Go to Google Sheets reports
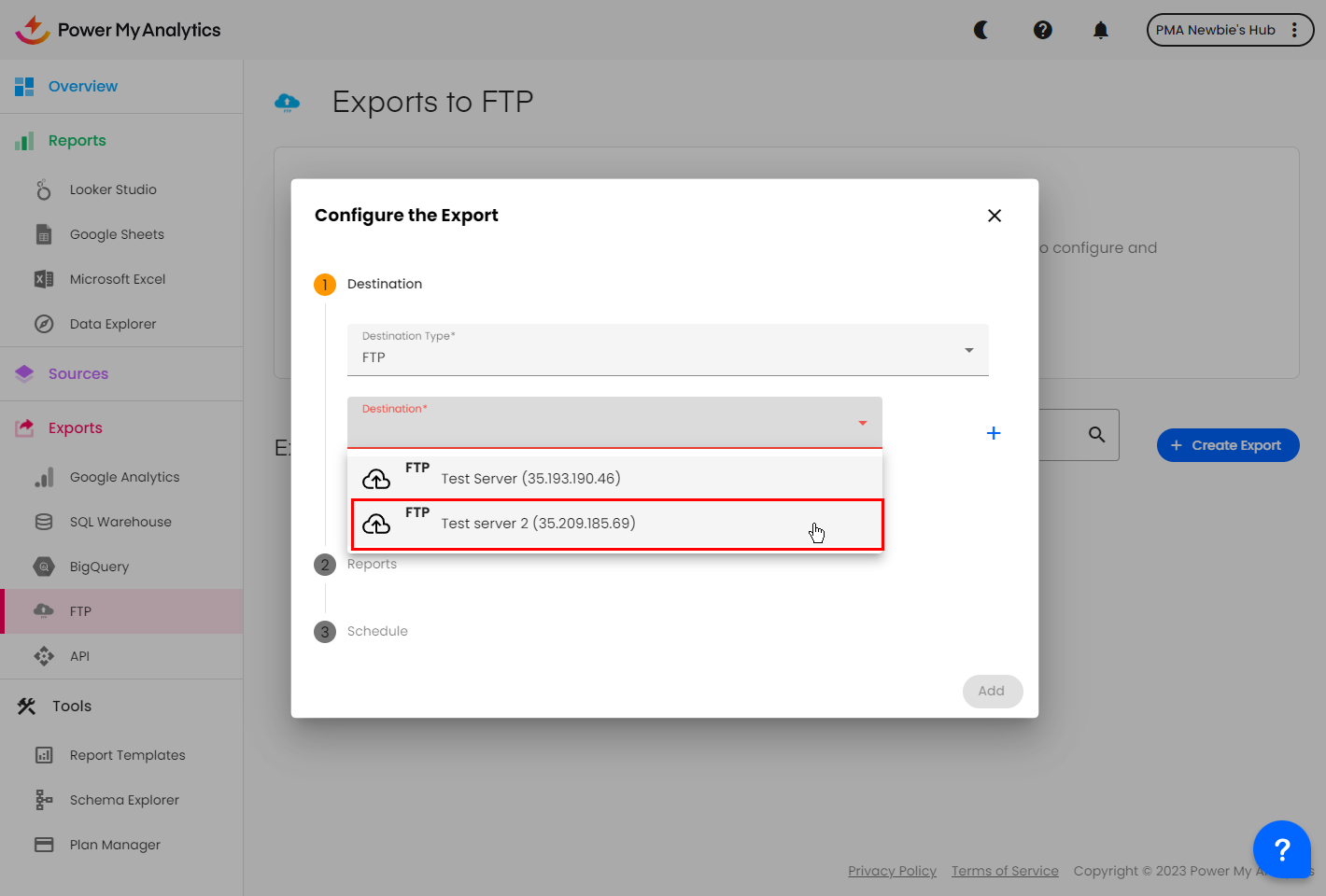 pos(117,234)
